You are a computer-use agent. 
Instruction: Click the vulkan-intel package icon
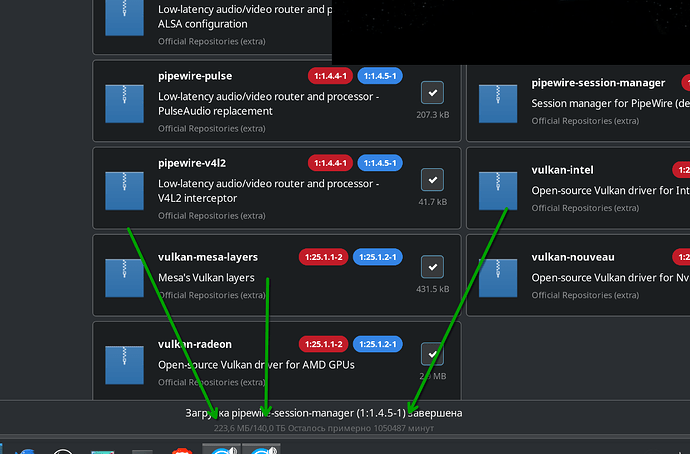tap(498, 190)
